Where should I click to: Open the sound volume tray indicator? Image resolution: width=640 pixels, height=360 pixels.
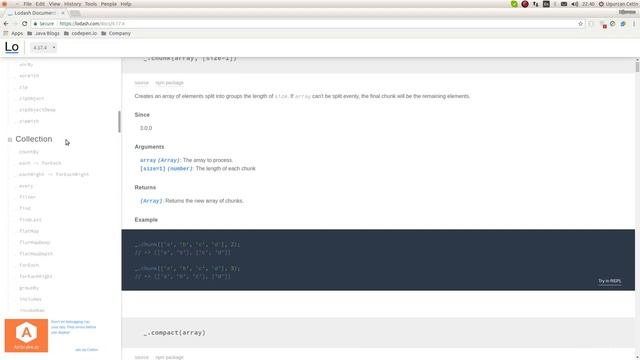pyautogui.click(x=575, y=4)
